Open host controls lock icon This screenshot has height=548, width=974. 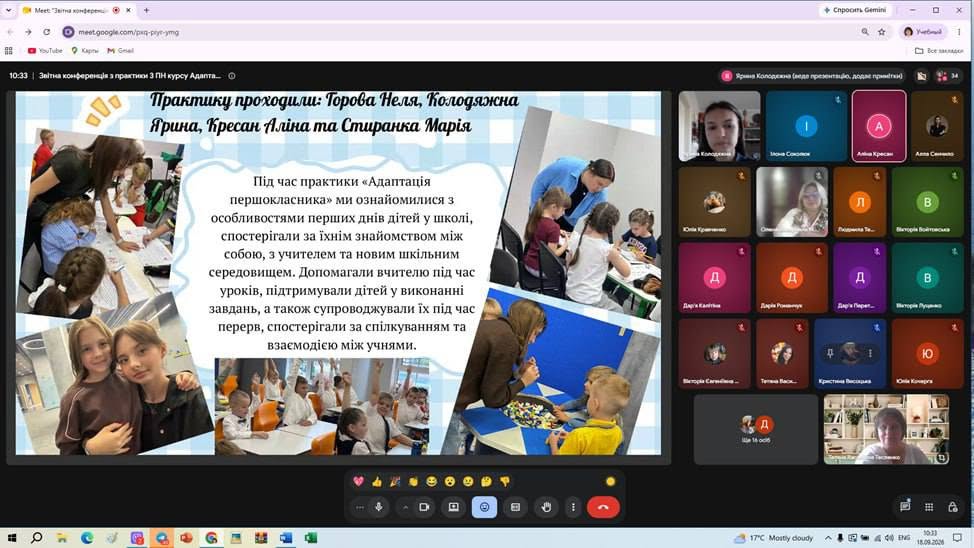[953, 507]
